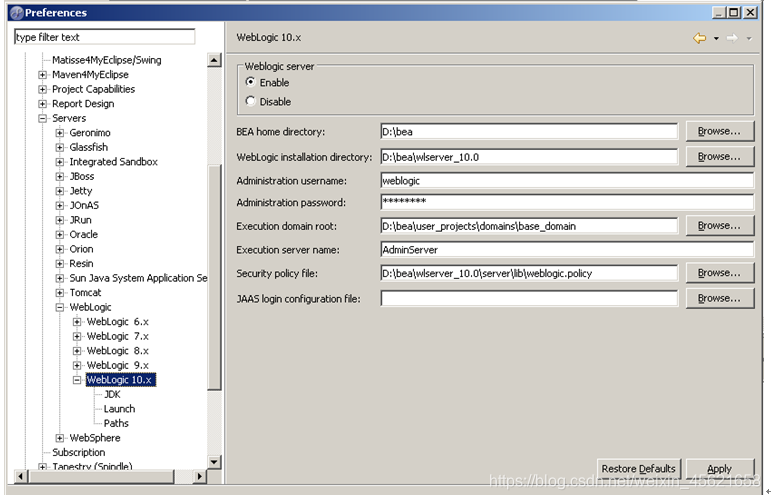The width and height of the screenshot is (771, 500).
Task: Expand the JBoss server node
Action: pos(59,176)
